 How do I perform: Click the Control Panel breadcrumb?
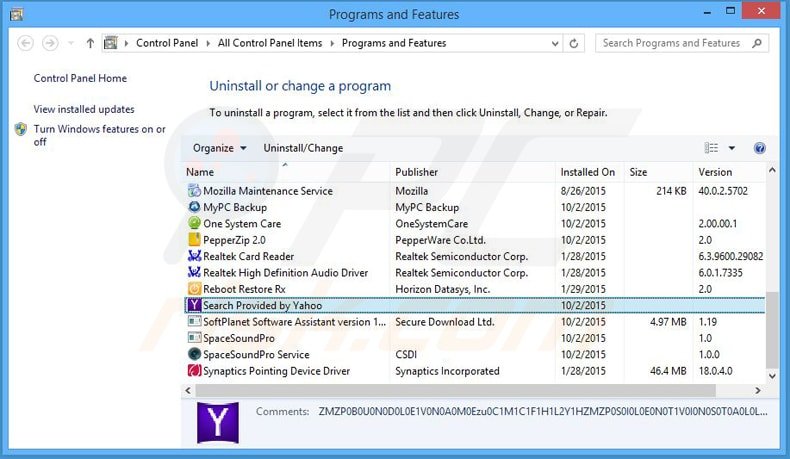[167, 43]
